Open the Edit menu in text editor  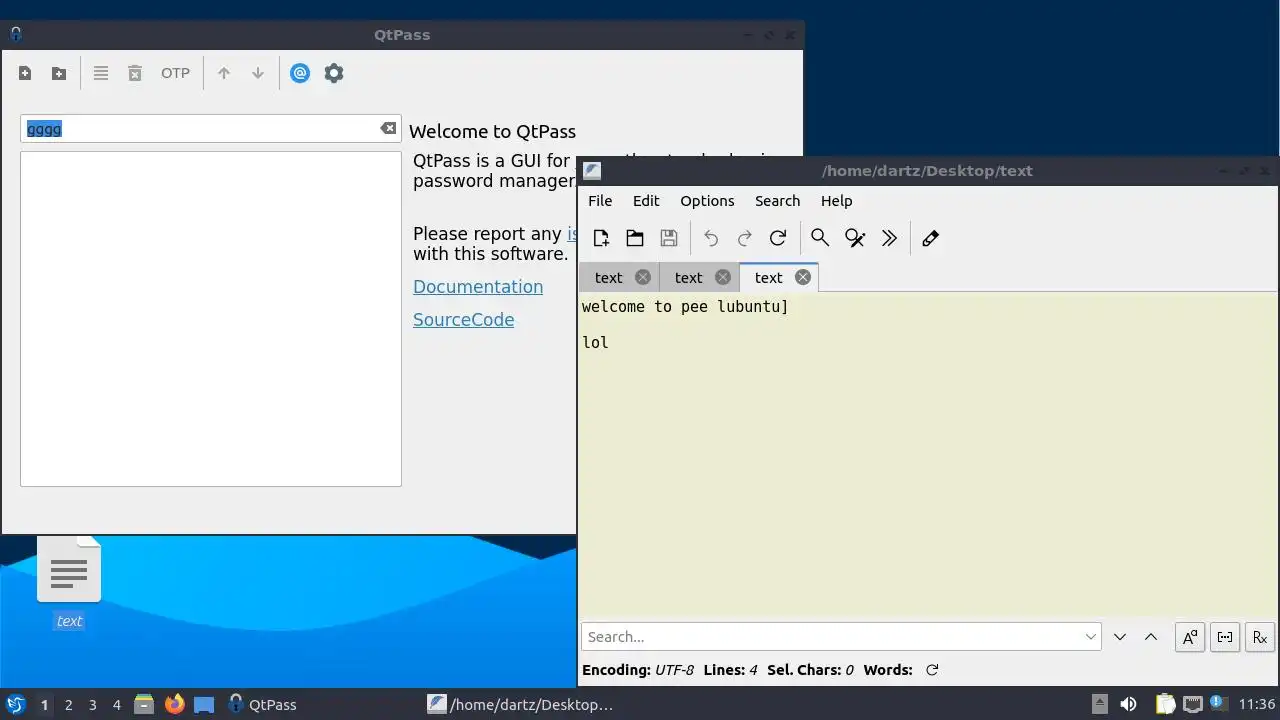click(646, 201)
